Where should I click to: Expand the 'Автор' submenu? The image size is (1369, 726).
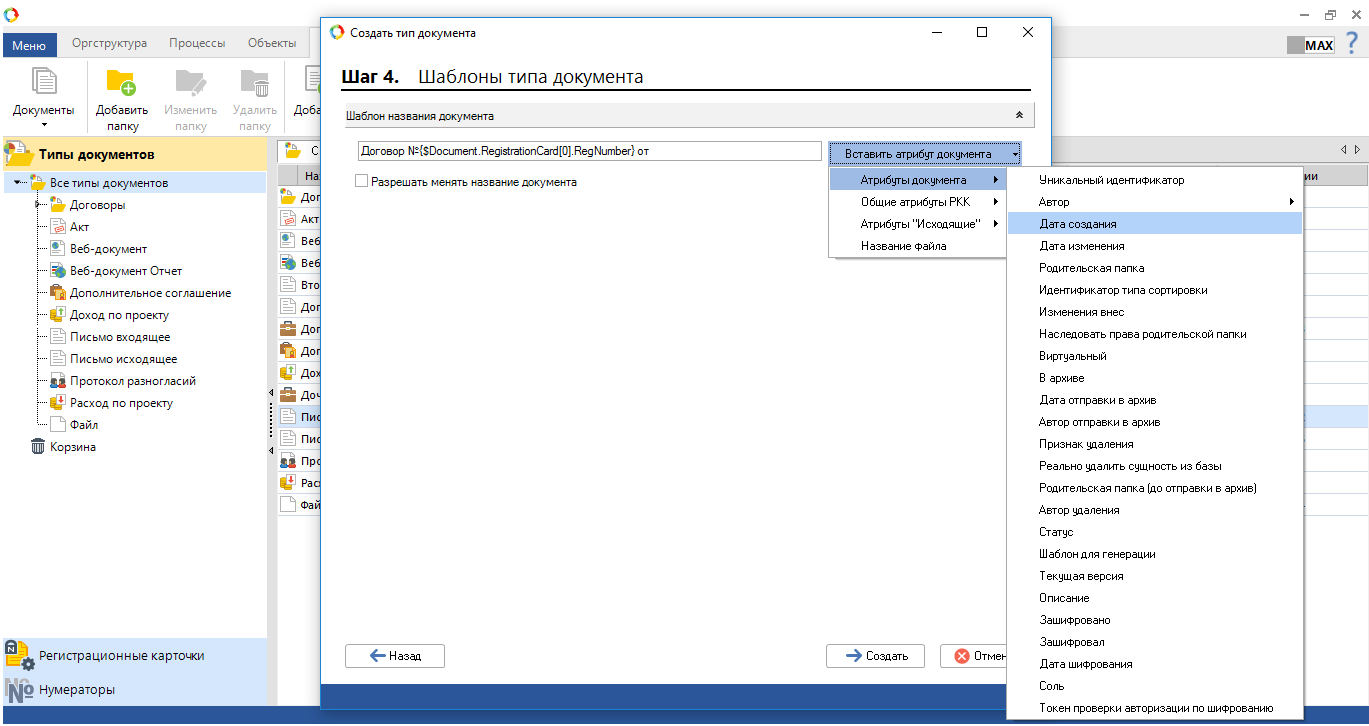(x=1154, y=202)
